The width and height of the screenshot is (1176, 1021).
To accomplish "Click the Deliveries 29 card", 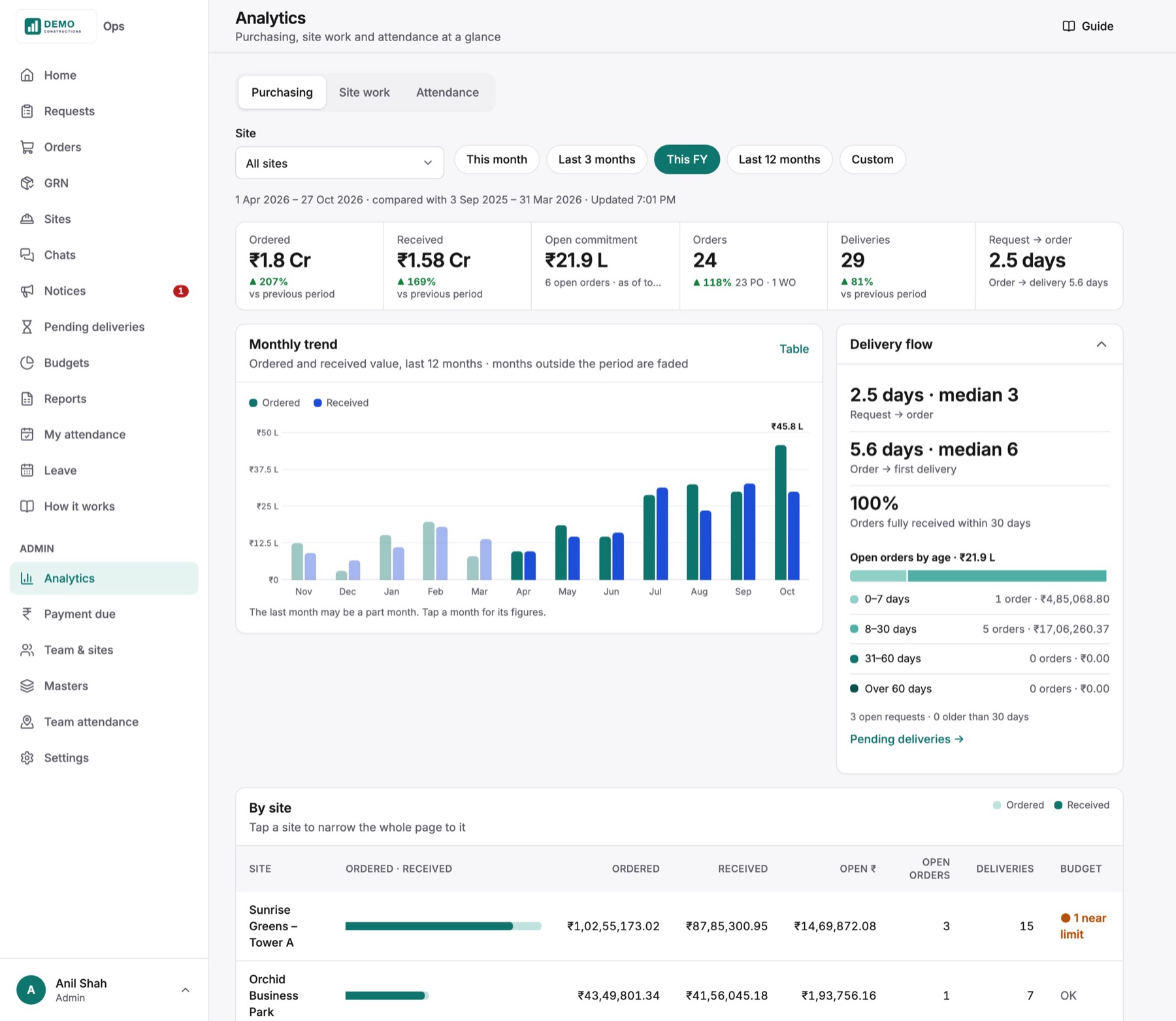I will 901,266.
